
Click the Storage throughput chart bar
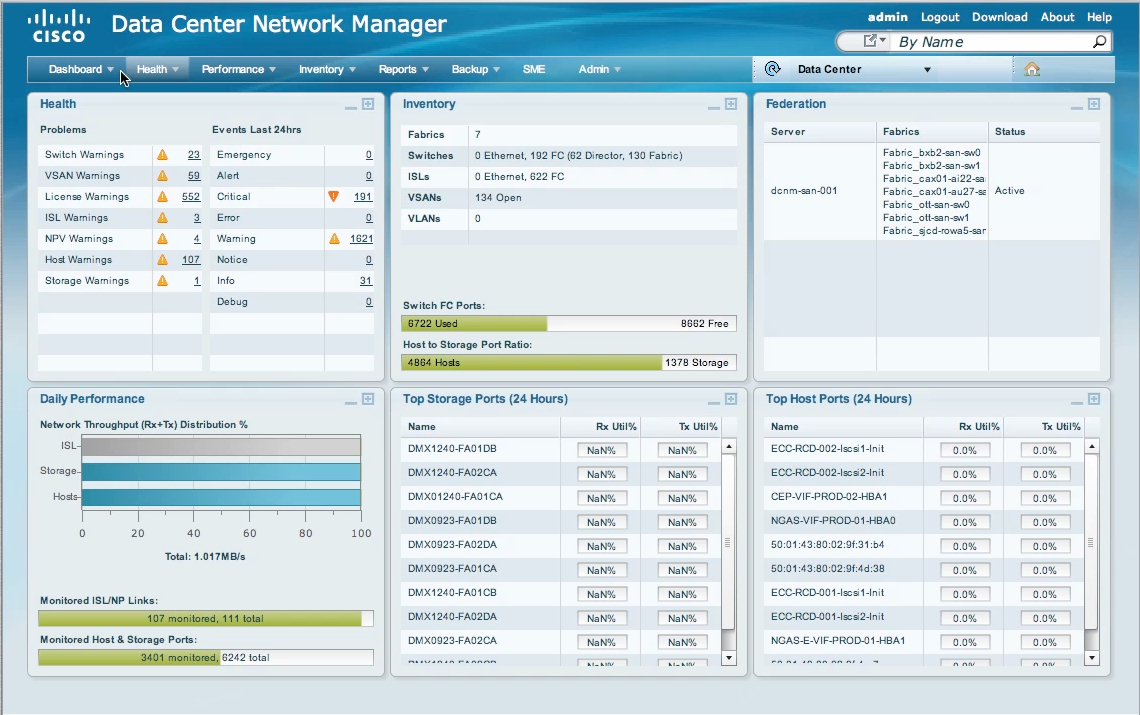221,472
